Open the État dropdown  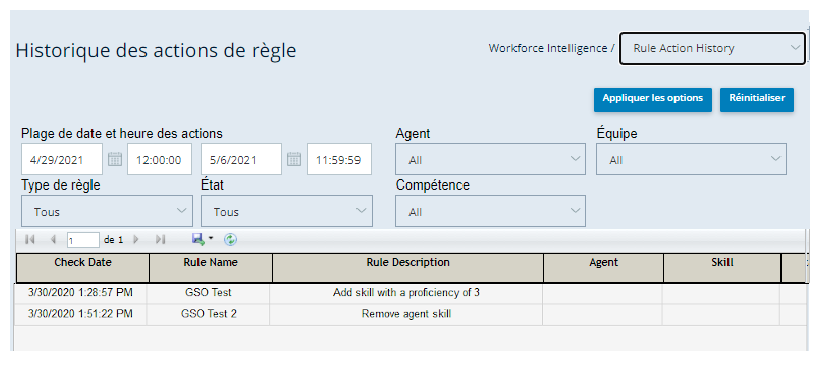click(x=287, y=211)
